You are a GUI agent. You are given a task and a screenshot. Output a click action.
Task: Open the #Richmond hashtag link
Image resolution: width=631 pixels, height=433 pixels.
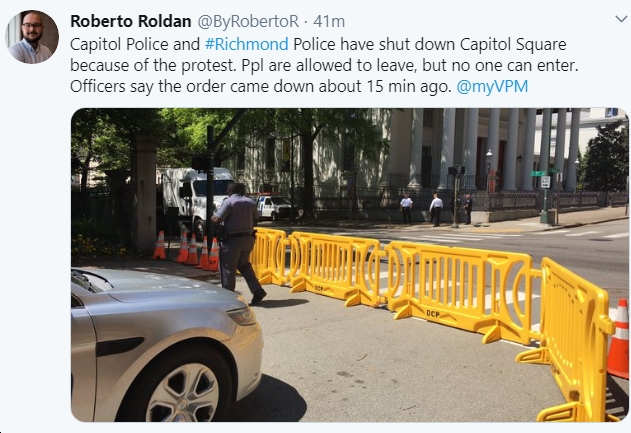(246, 44)
